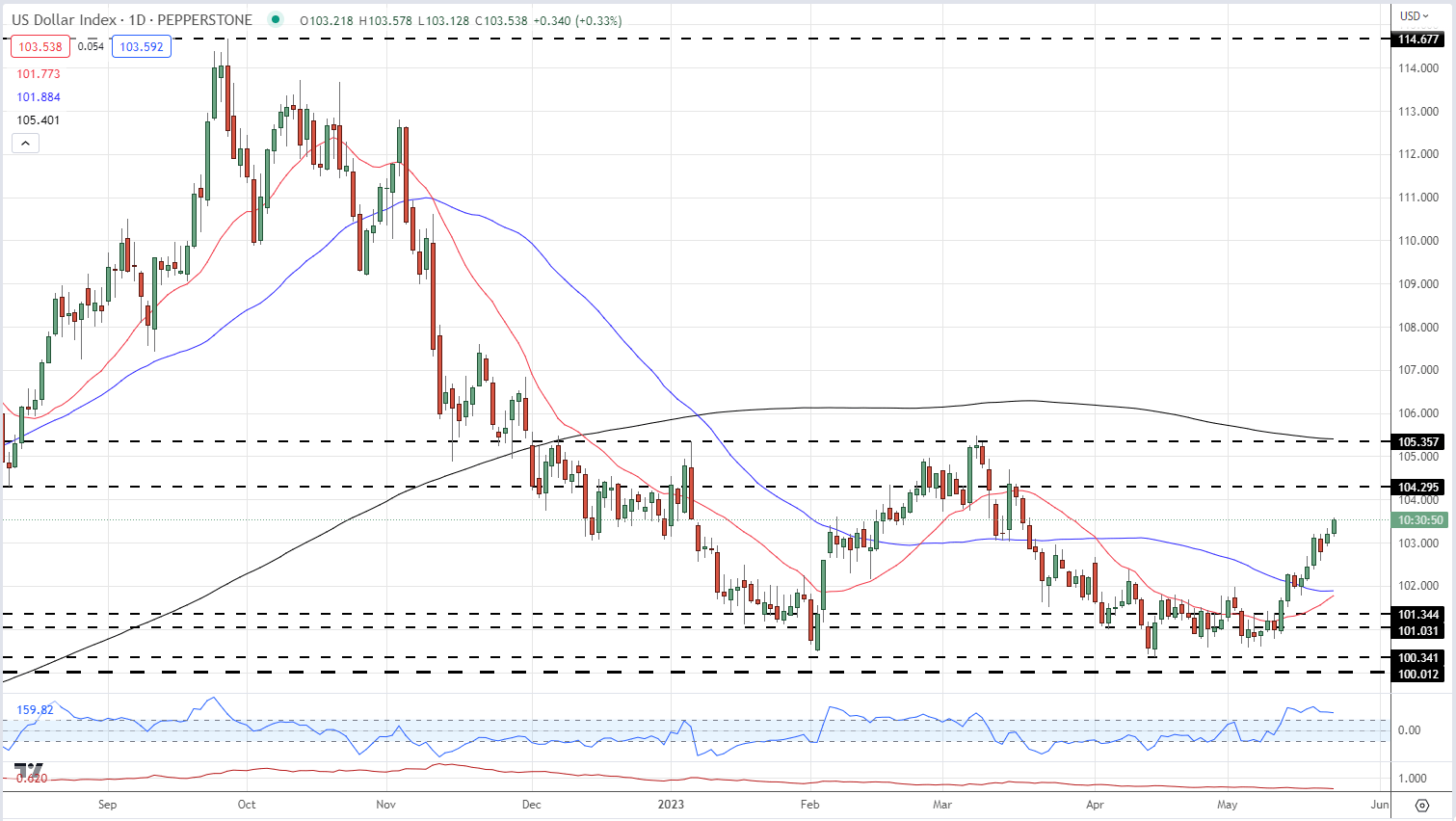Click the 101.344 horizontal line label
1456x821 pixels.
pos(1419,615)
